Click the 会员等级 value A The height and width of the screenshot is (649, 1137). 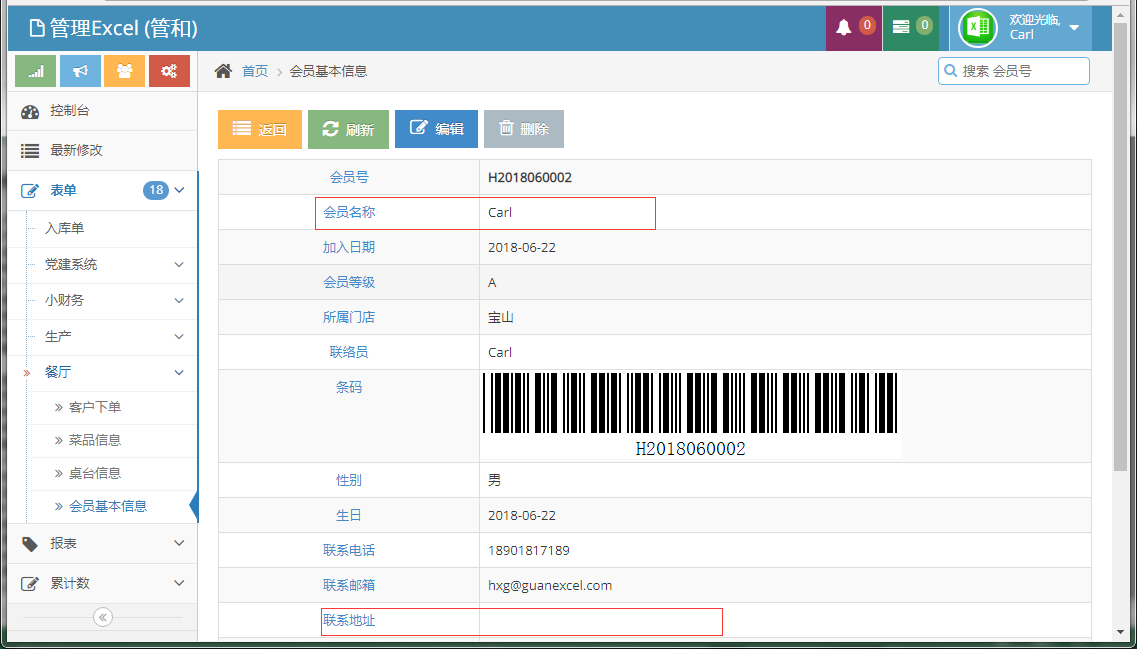coord(492,282)
